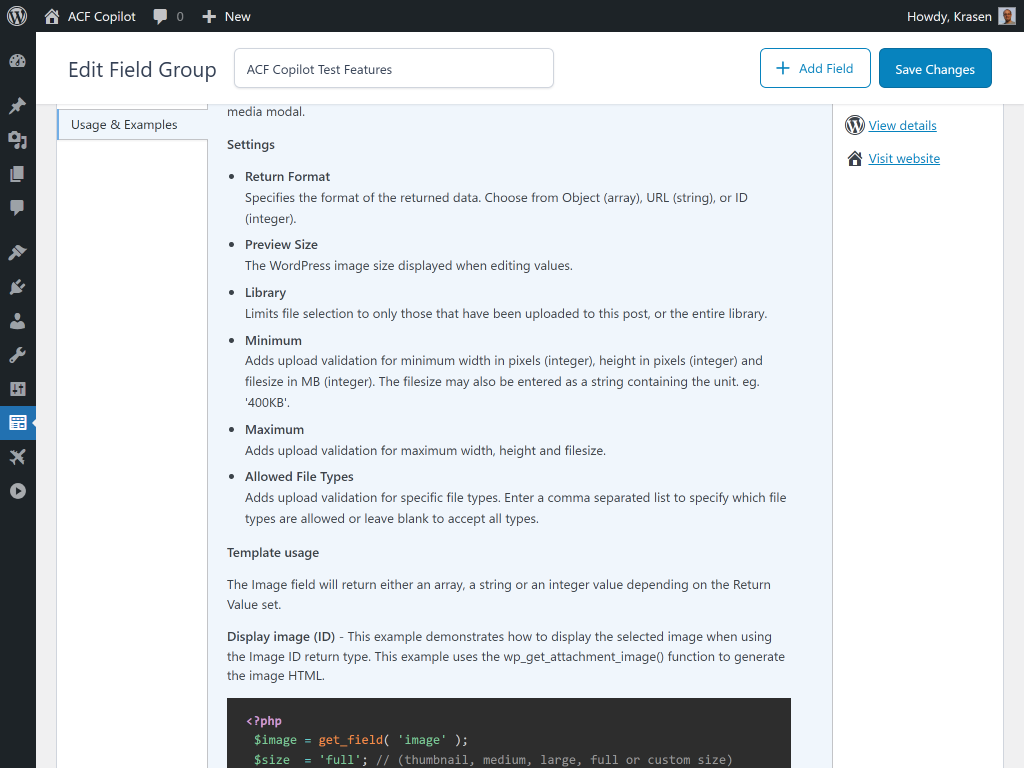
Task: Click the Add Field button
Action: tap(815, 69)
